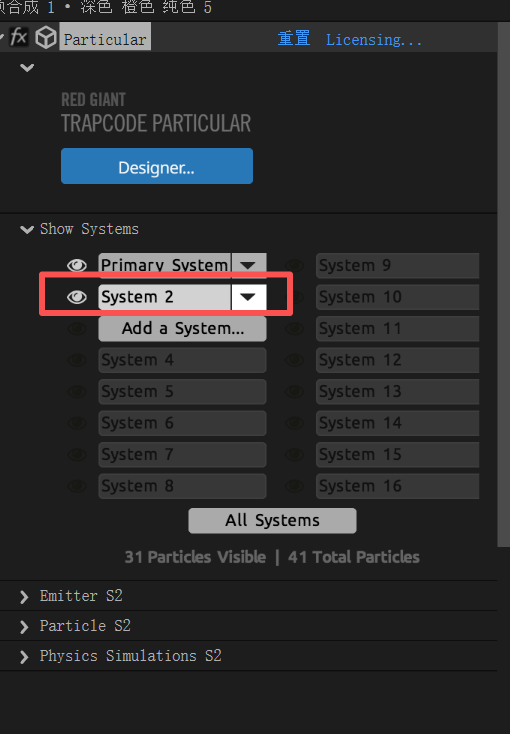Click the Licensing link
Viewport: 510px width, 734px height.
[374, 40]
